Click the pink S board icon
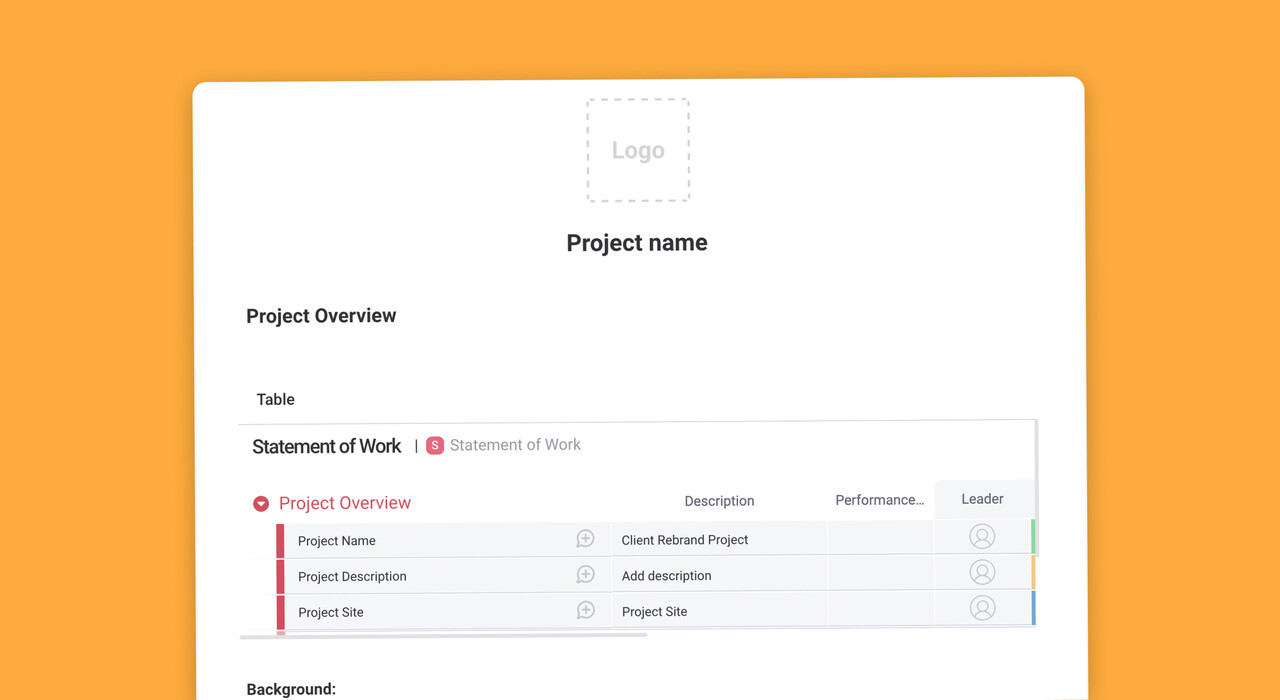 pos(434,446)
